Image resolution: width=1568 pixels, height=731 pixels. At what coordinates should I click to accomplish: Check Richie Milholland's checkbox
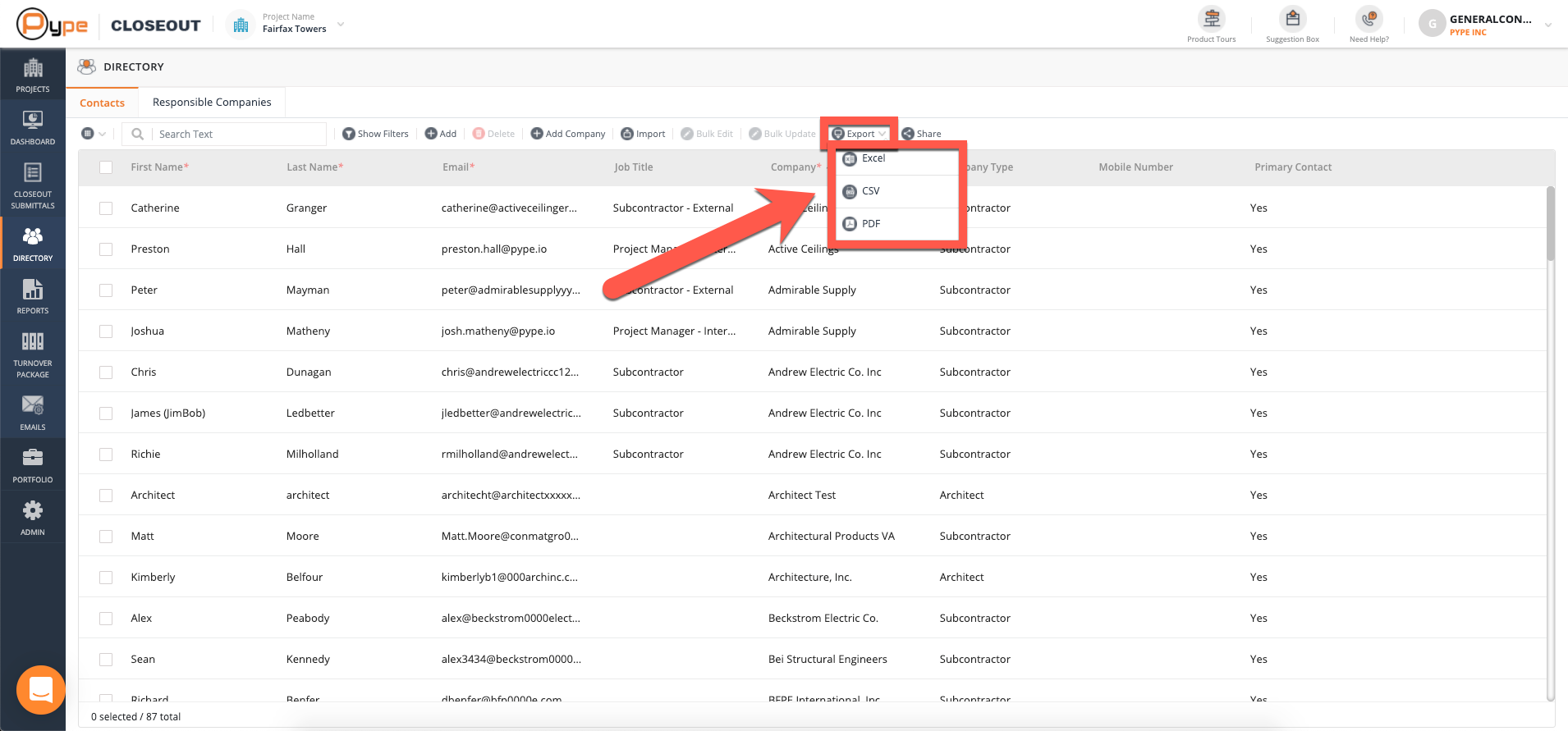(x=106, y=455)
